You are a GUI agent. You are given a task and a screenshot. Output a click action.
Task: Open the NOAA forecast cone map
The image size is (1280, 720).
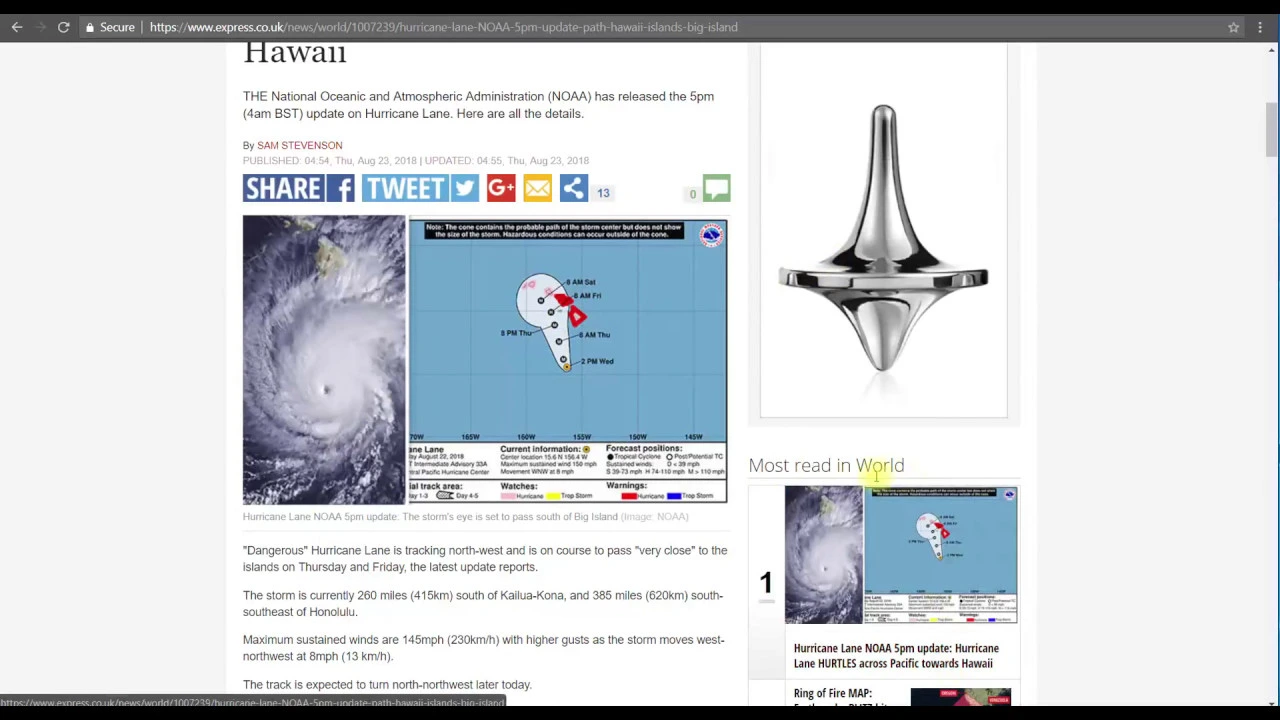click(x=568, y=360)
